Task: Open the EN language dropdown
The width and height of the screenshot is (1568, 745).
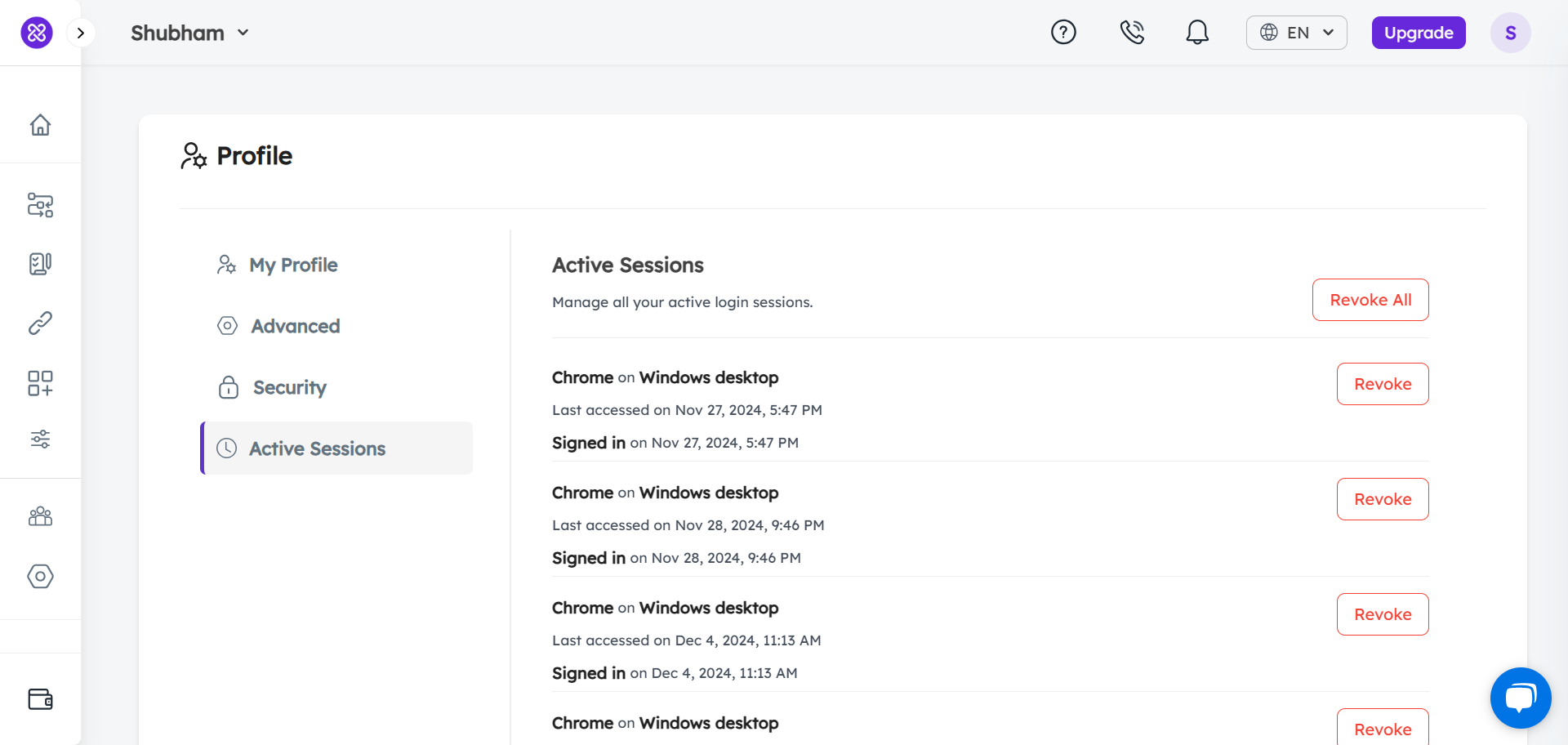Action: pyautogui.click(x=1296, y=33)
